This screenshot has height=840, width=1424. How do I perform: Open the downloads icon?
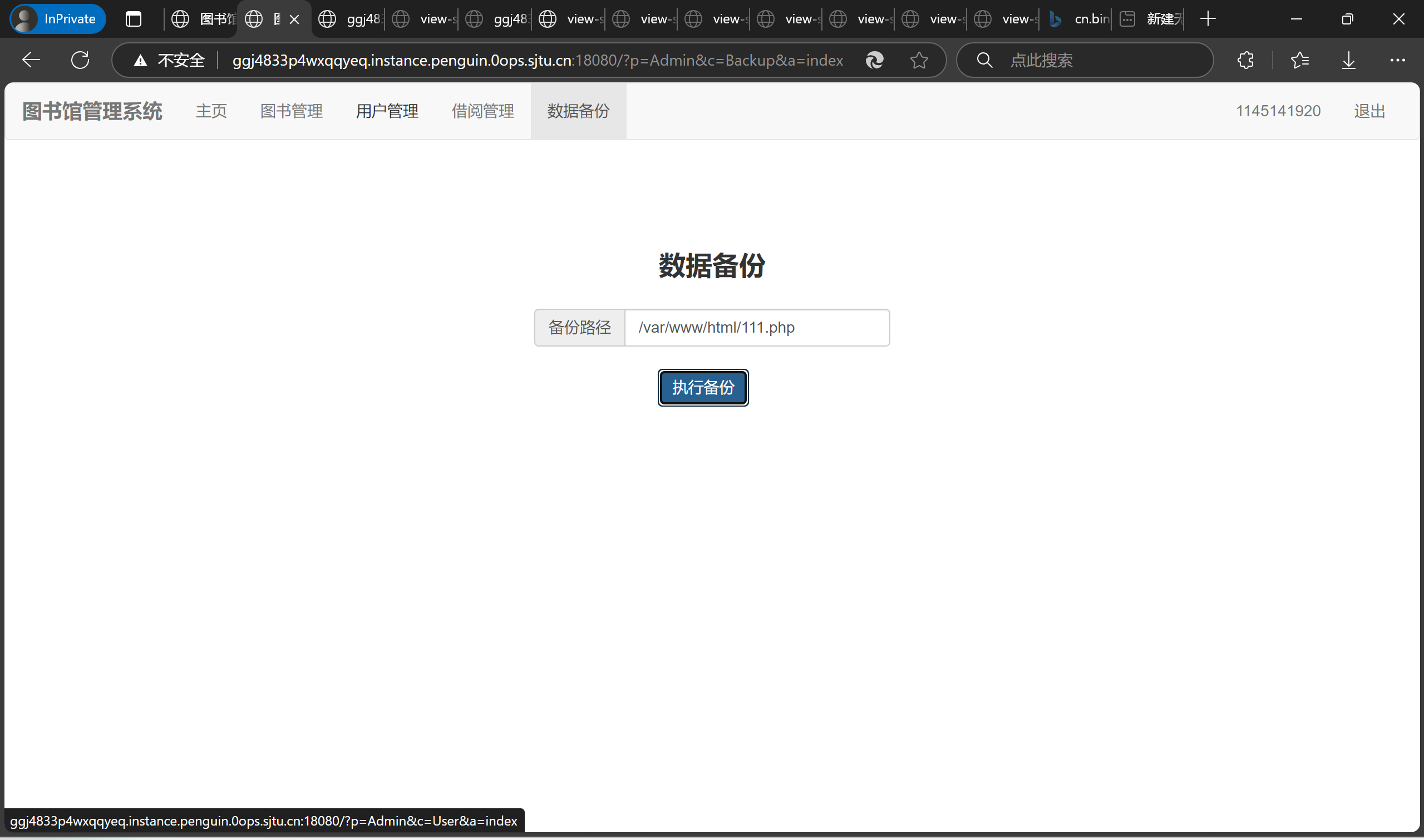coord(1349,60)
